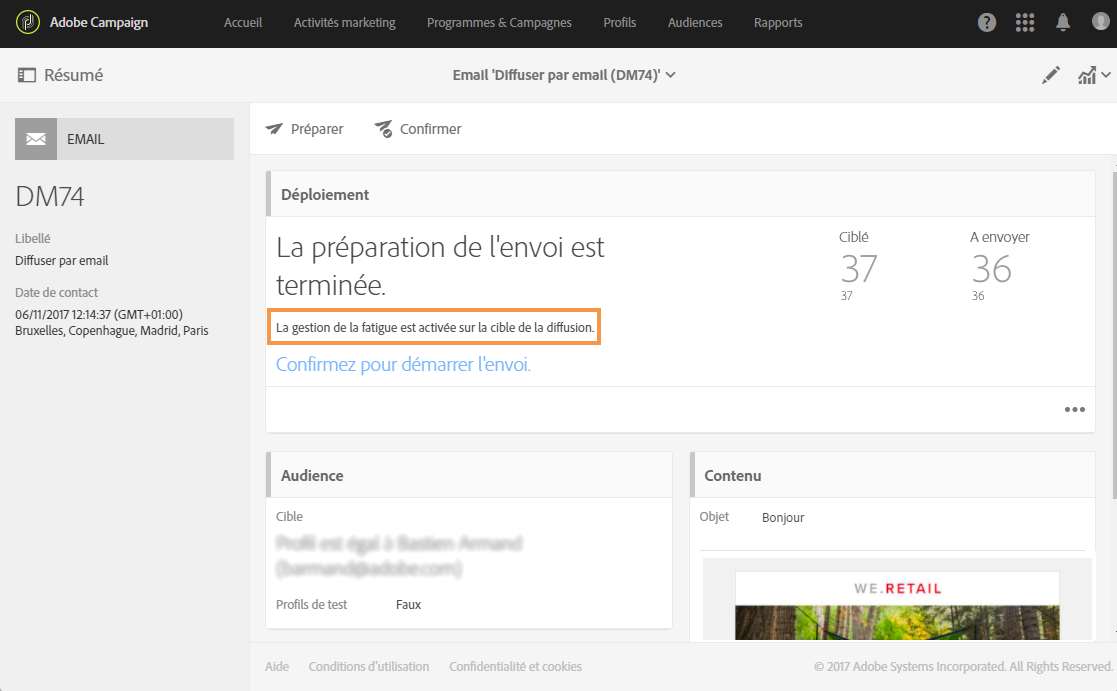This screenshot has width=1117, height=691.
Task: Open the user profile avatar icon
Action: (1101, 22)
